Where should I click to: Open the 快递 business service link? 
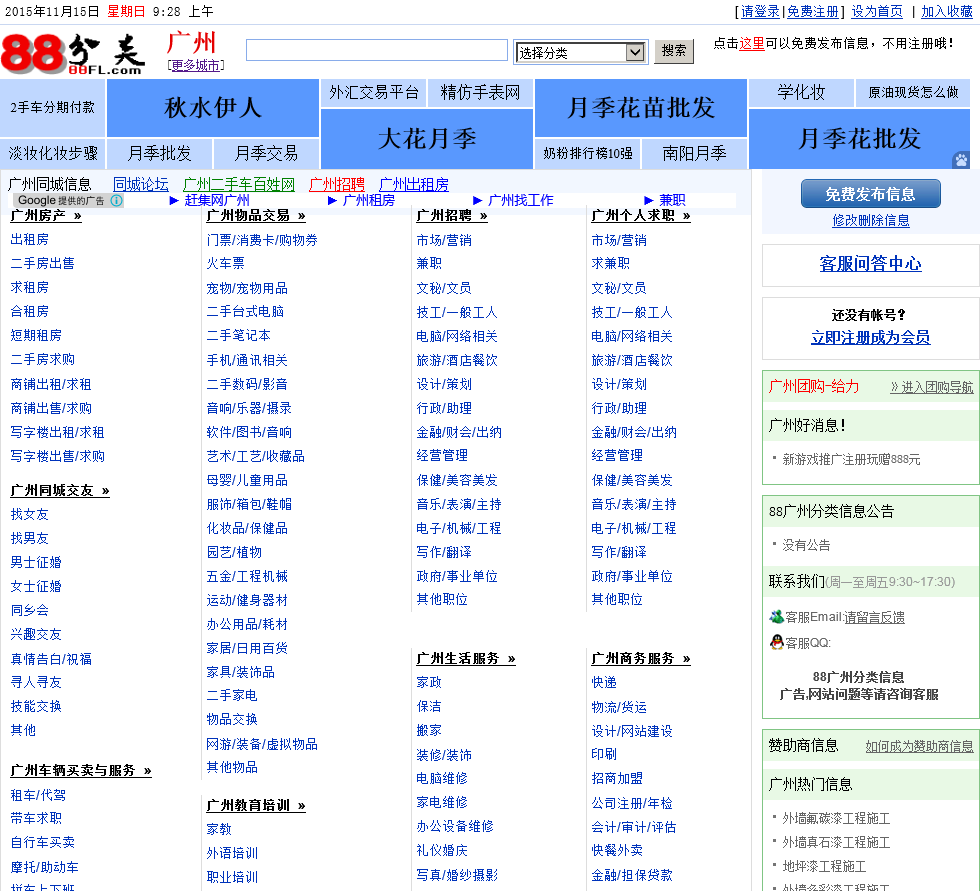point(604,683)
